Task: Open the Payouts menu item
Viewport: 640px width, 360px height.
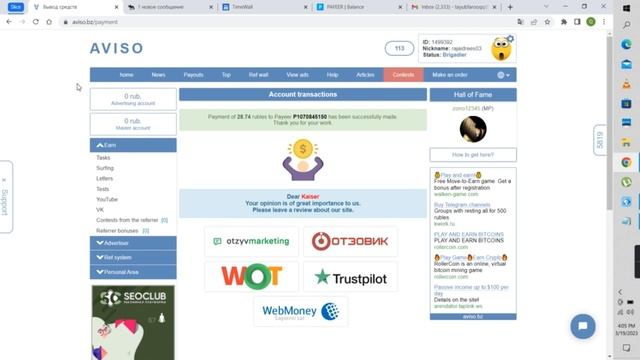Action: [x=193, y=75]
